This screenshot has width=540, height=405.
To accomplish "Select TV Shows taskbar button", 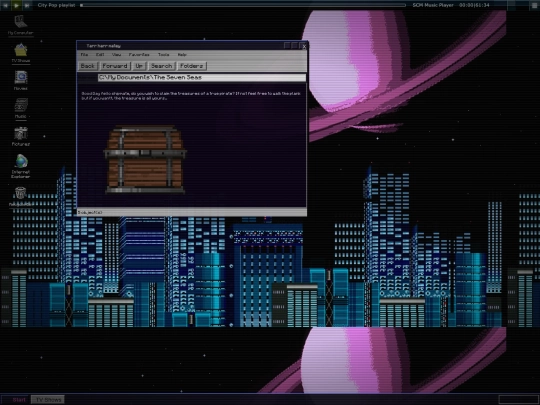I will click(x=48, y=400).
